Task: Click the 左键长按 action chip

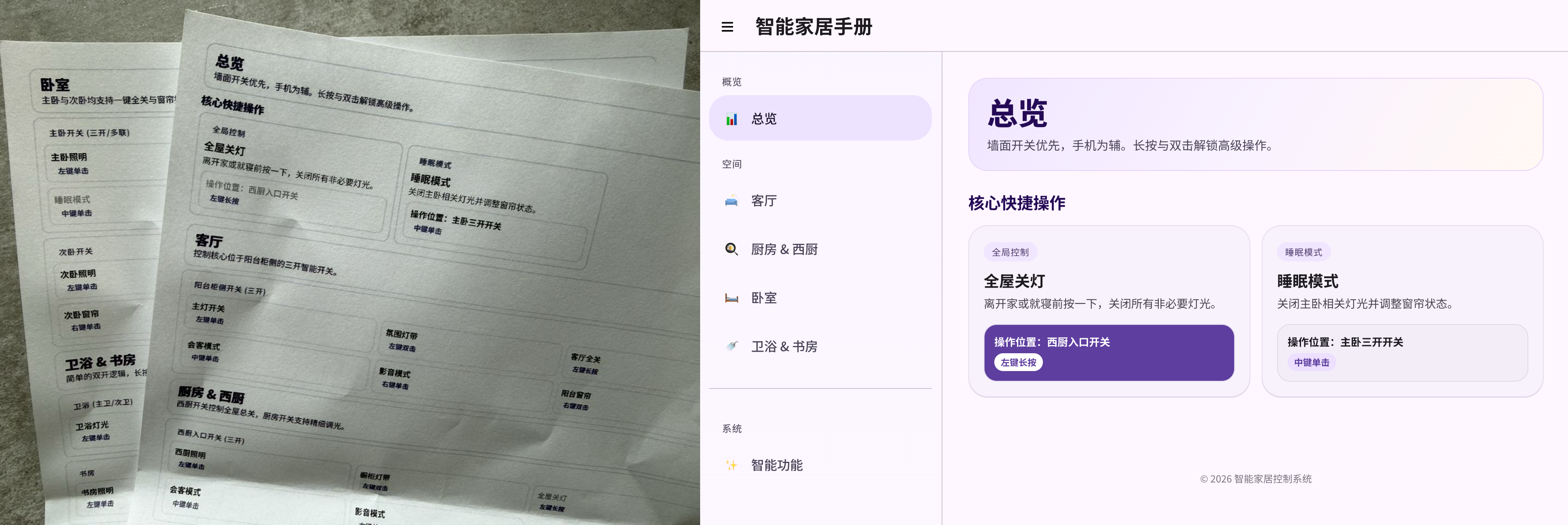Action: click(1018, 363)
